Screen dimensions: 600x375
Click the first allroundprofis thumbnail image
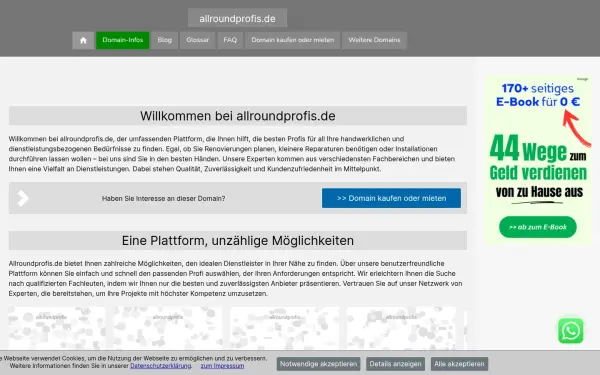pyautogui.click(x=57, y=328)
